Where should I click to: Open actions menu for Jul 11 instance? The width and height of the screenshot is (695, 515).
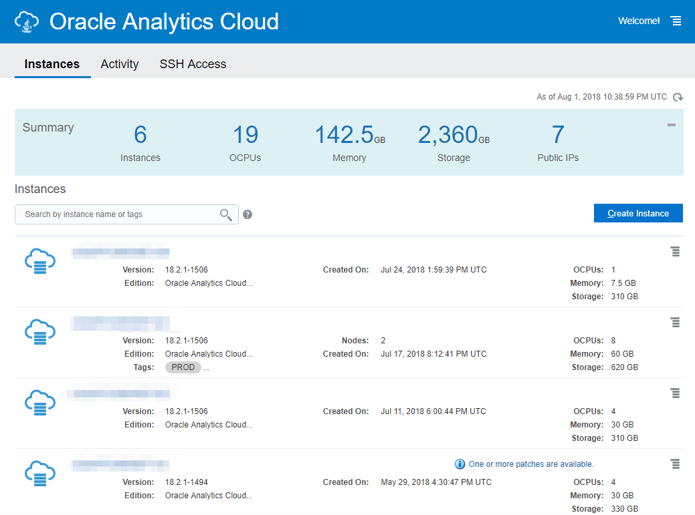pyautogui.click(x=675, y=393)
